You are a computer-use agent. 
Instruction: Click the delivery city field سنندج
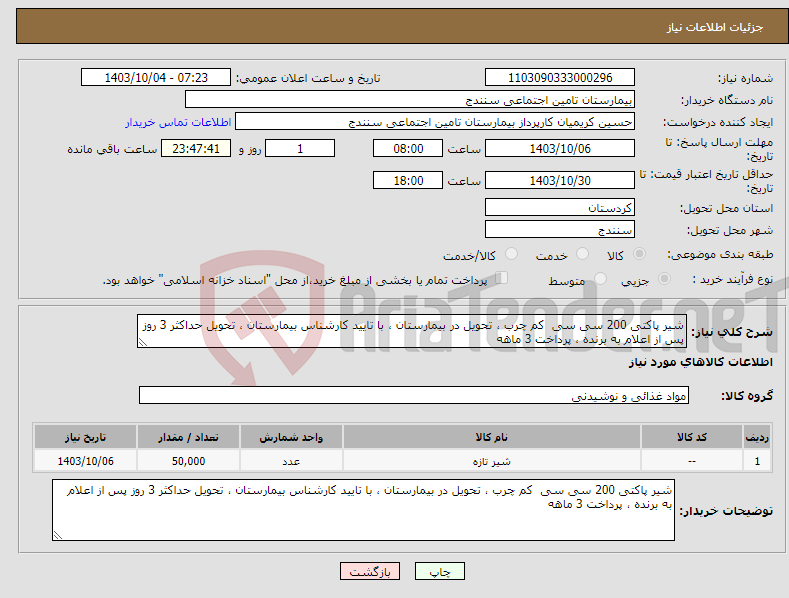560,230
